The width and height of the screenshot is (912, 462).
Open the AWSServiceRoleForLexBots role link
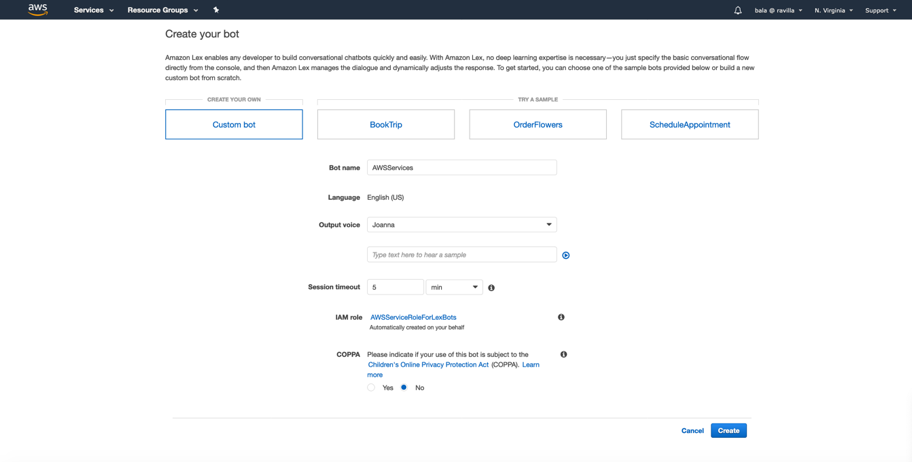(x=414, y=317)
